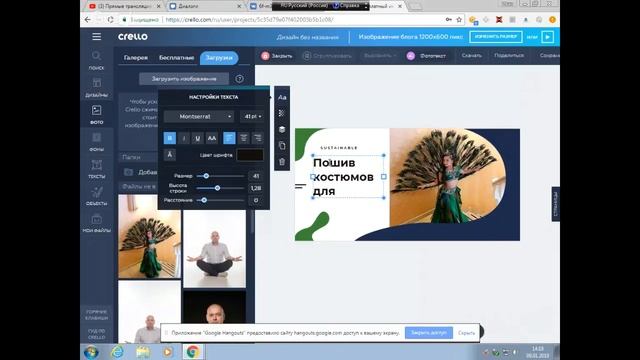The image size is (640, 360).
Task: Duplicate the text with the copy icon
Action: (282, 145)
